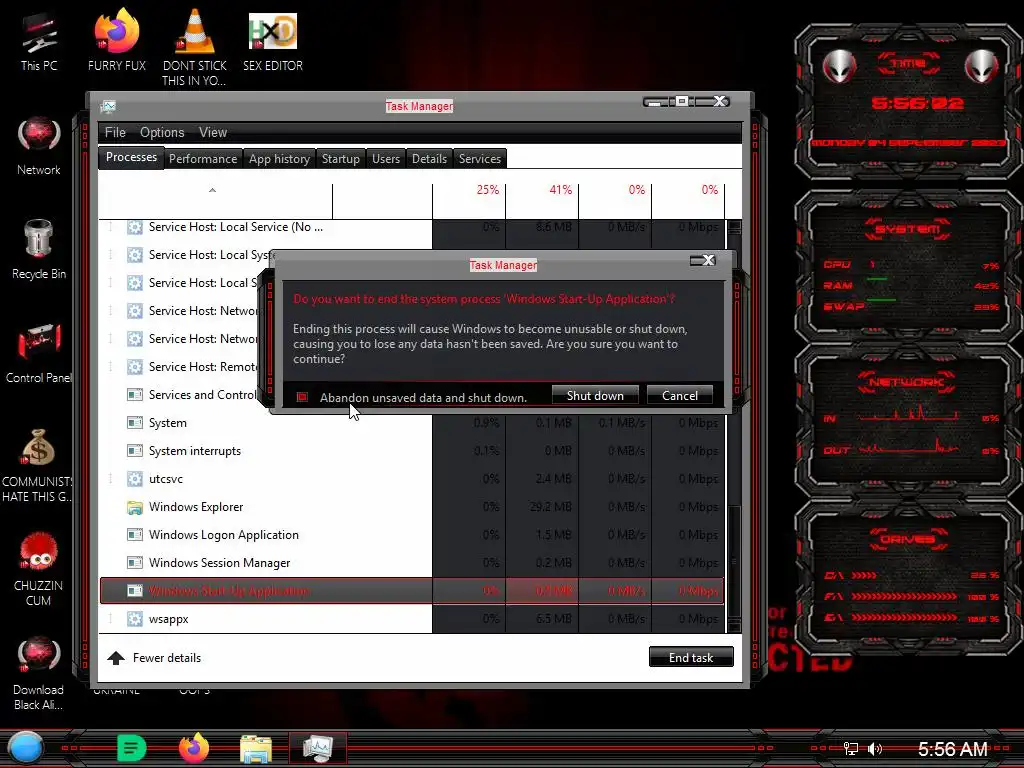The height and width of the screenshot is (768, 1024).
Task: Switch to the Details tab
Action: 429,159
